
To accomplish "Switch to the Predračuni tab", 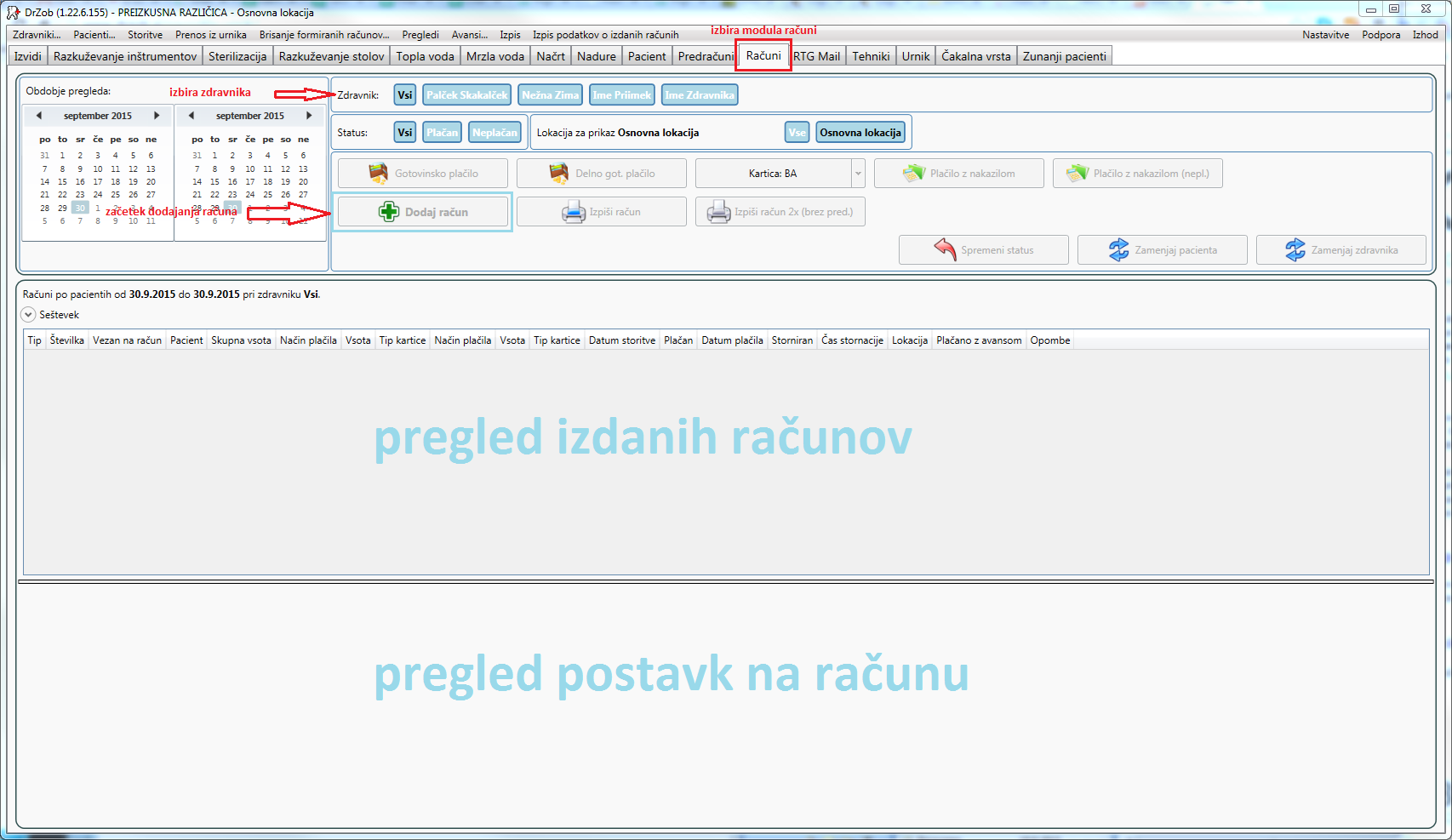I will click(705, 56).
